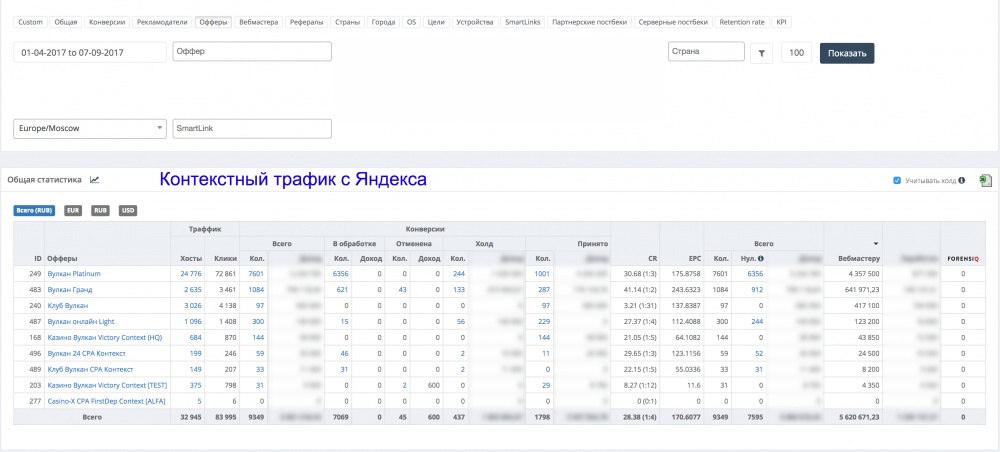Viewport: 1000px width, 452px height.
Task: Open the Устройства tab
Action: 475,22
